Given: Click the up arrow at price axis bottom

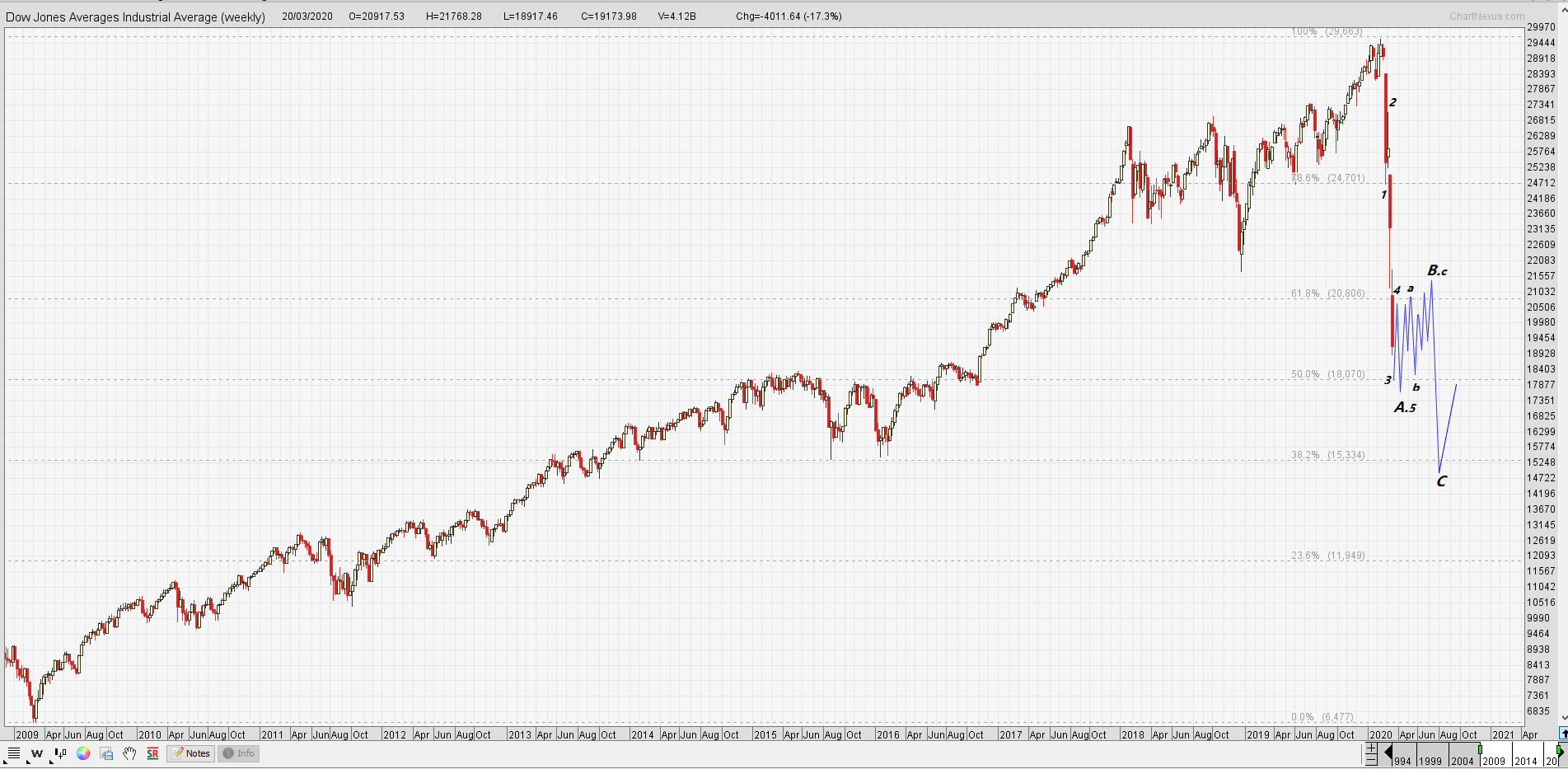Looking at the screenshot, I should tap(1563, 733).
